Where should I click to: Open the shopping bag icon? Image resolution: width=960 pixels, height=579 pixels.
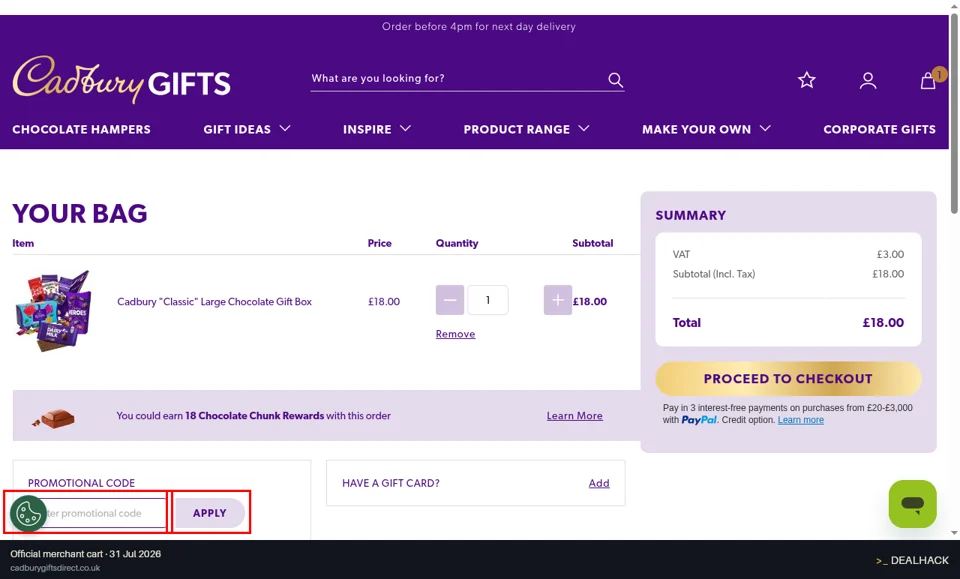(x=929, y=80)
